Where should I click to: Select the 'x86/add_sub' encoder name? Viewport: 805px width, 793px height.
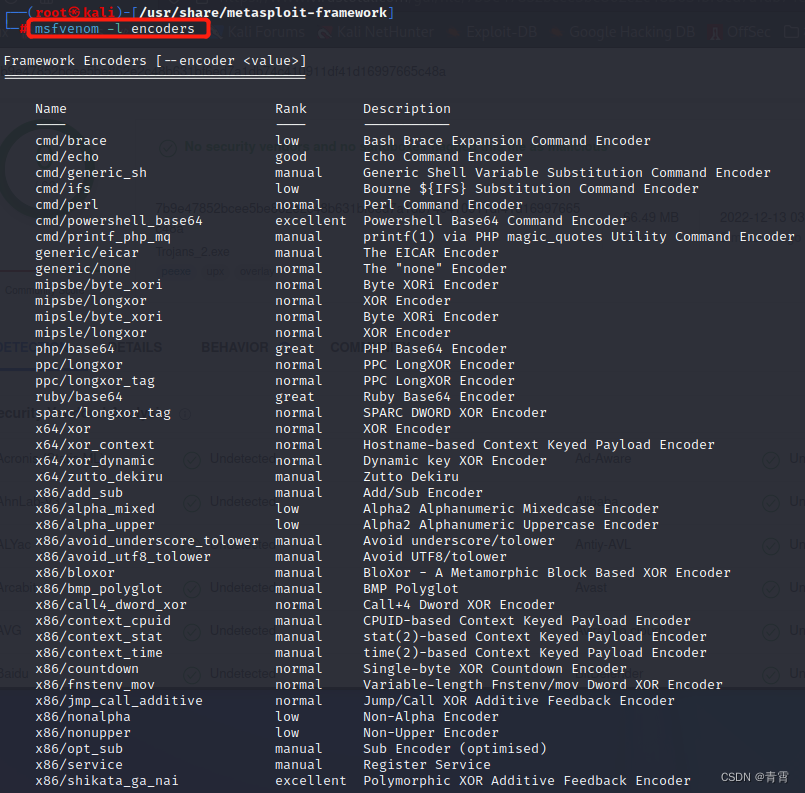click(79, 492)
